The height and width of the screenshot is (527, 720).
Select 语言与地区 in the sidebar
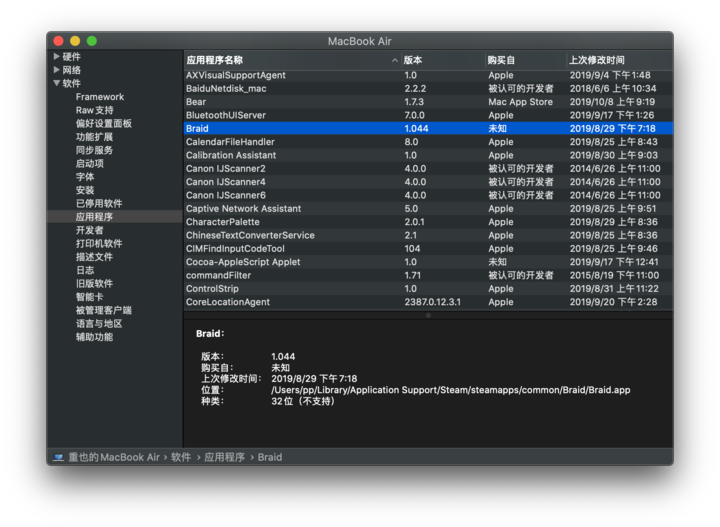[99, 323]
